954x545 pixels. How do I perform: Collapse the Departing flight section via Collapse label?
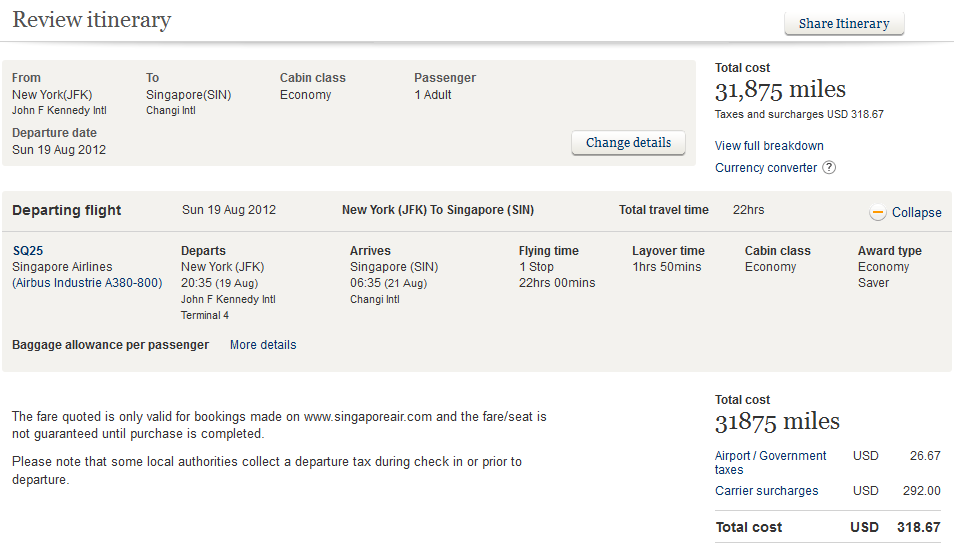916,212
